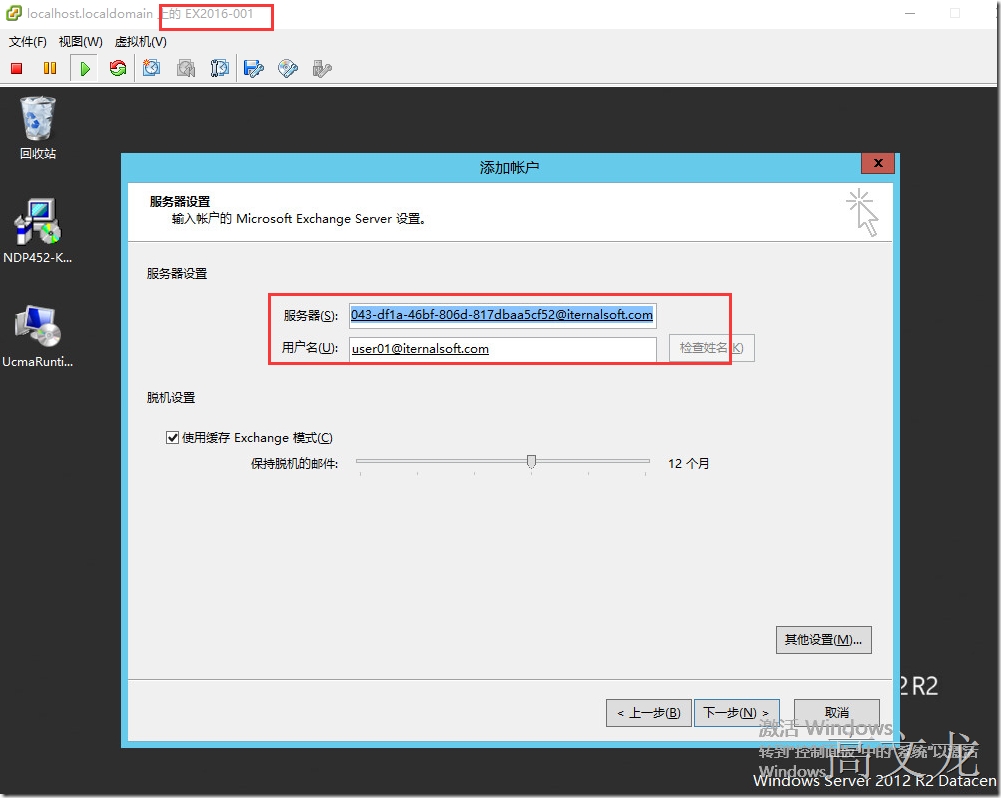Close the 添加帐户 dialog
Image resolution: width=1001 pixels, height=798 pixels.
point(878,163)
